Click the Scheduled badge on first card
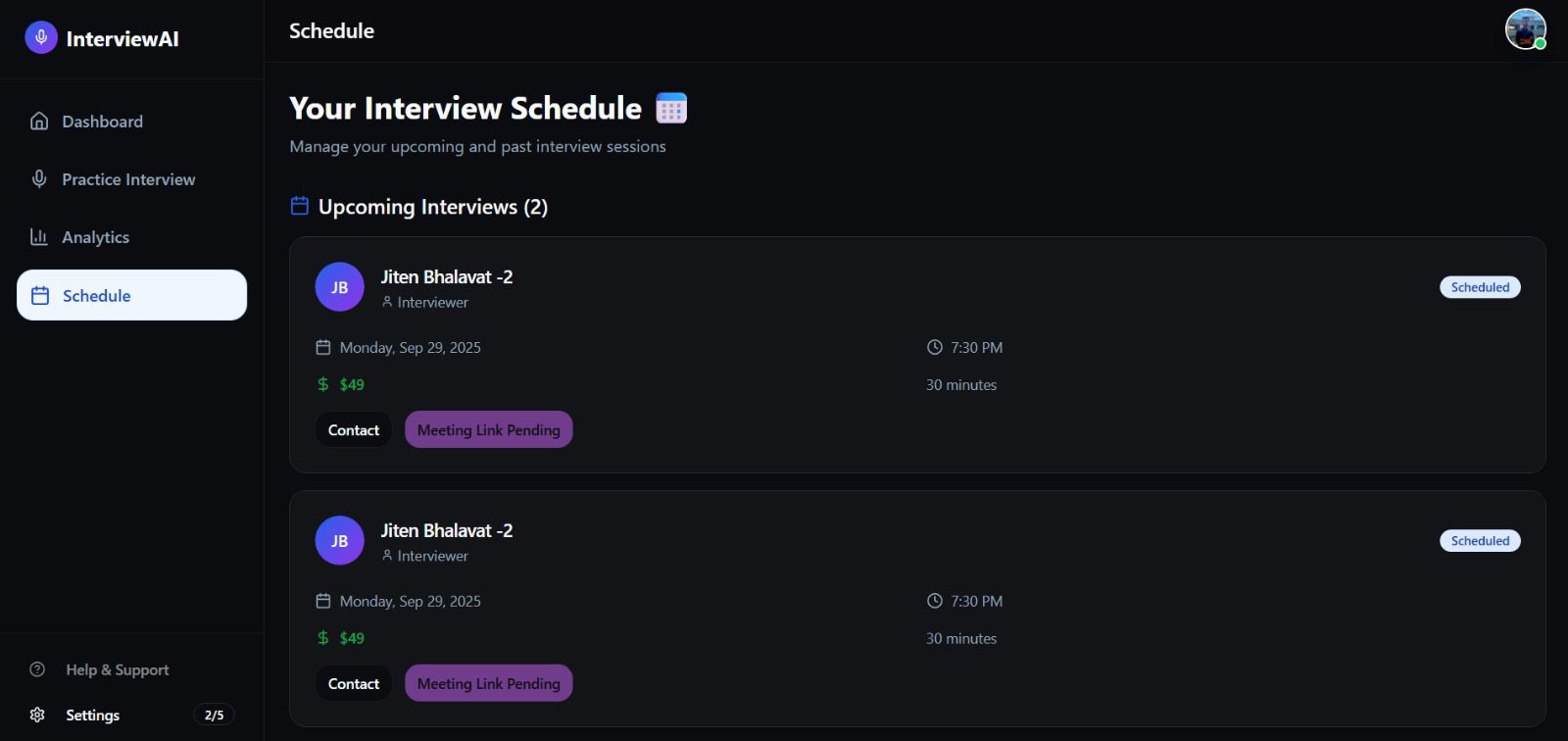This screenshot has width=1568, height=741. pos(1480,287)
